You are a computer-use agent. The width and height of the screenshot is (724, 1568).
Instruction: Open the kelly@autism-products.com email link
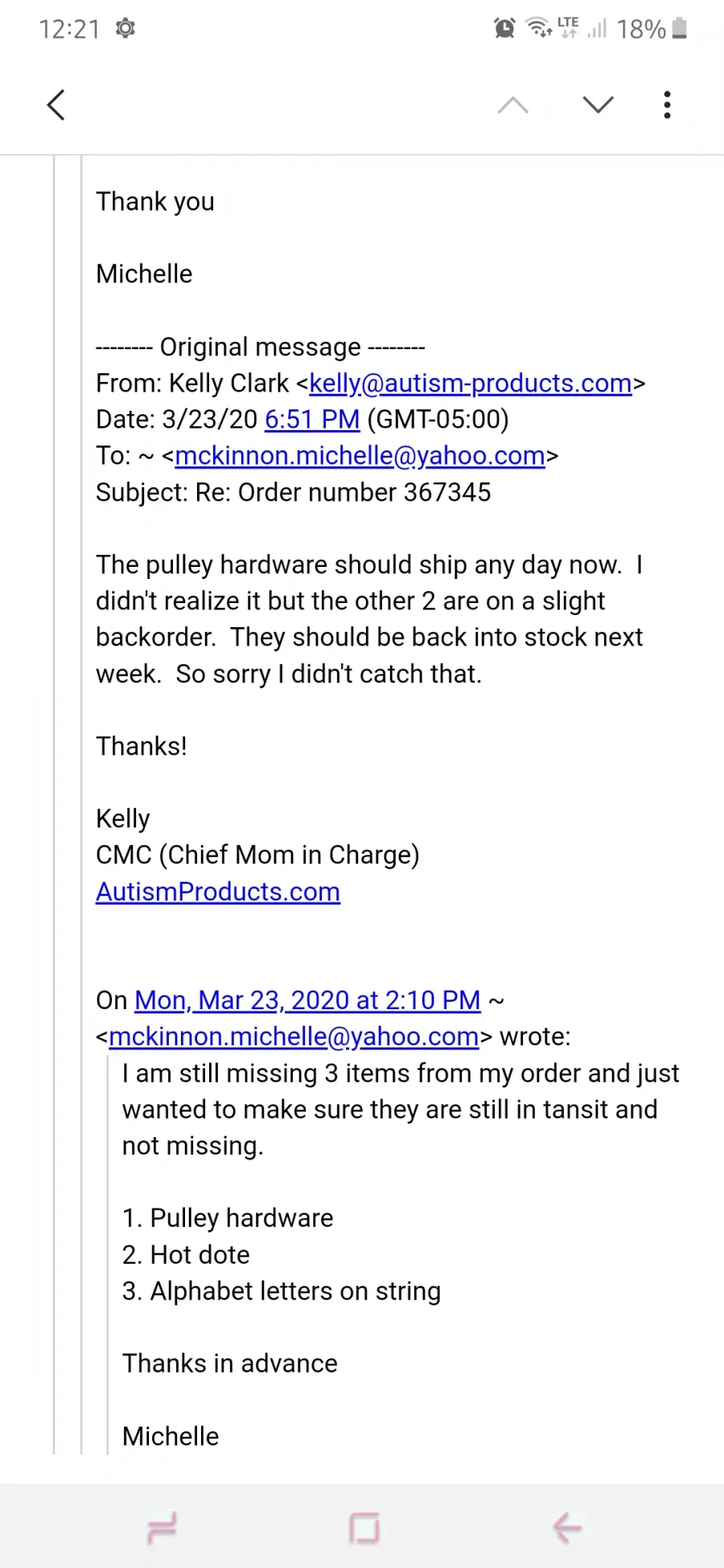471,384
